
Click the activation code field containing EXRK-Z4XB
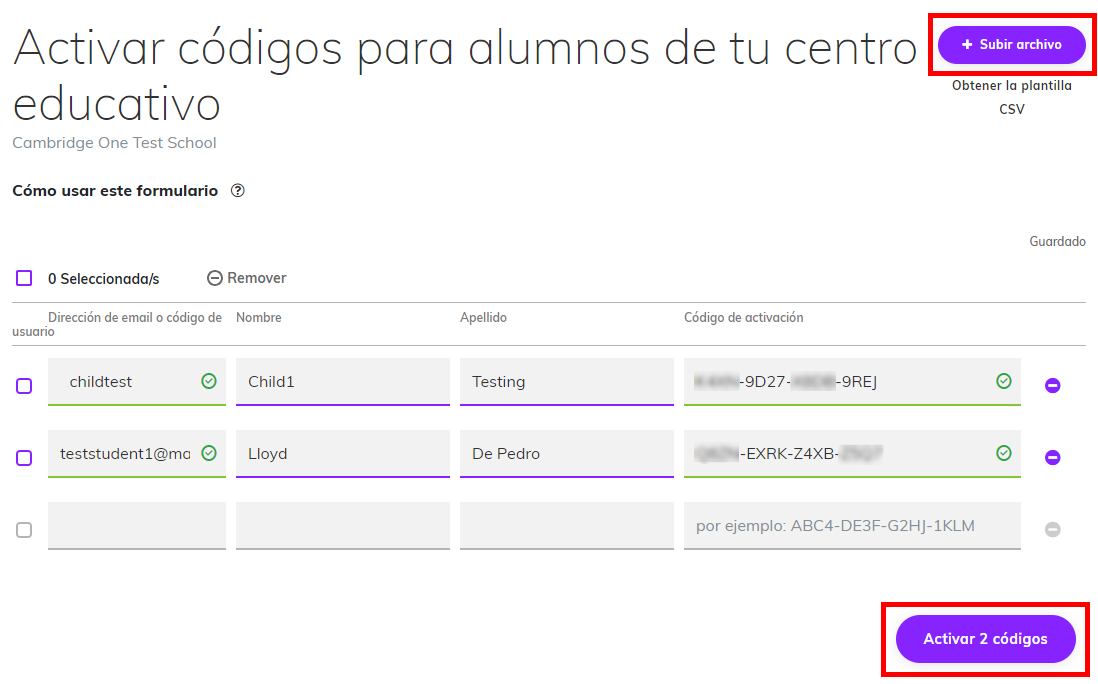[852, 454]
